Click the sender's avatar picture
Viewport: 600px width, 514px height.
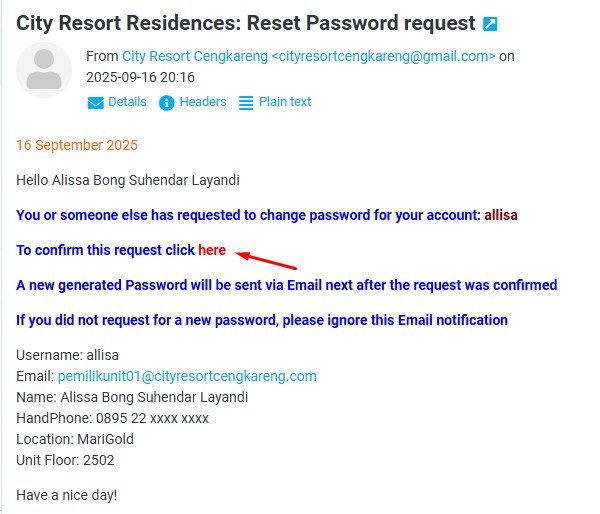tap(44, 71)
